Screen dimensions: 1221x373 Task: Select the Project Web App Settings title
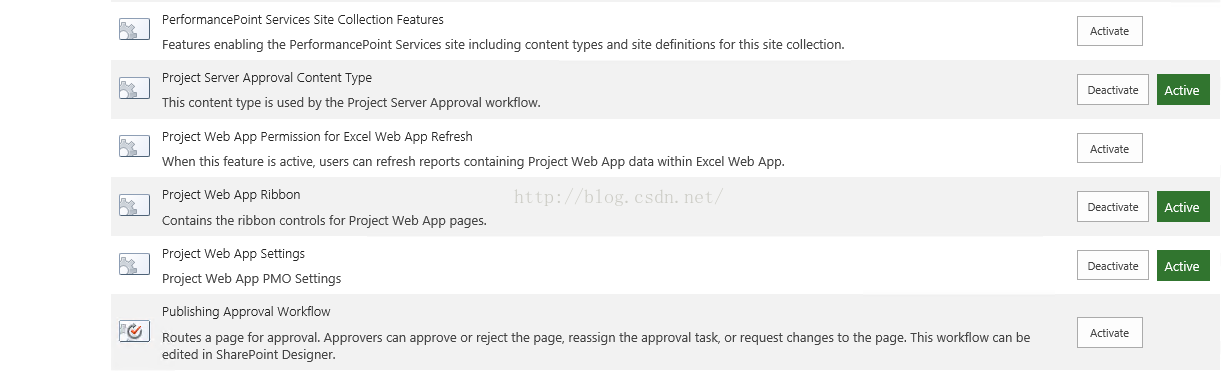pos(233,253)
